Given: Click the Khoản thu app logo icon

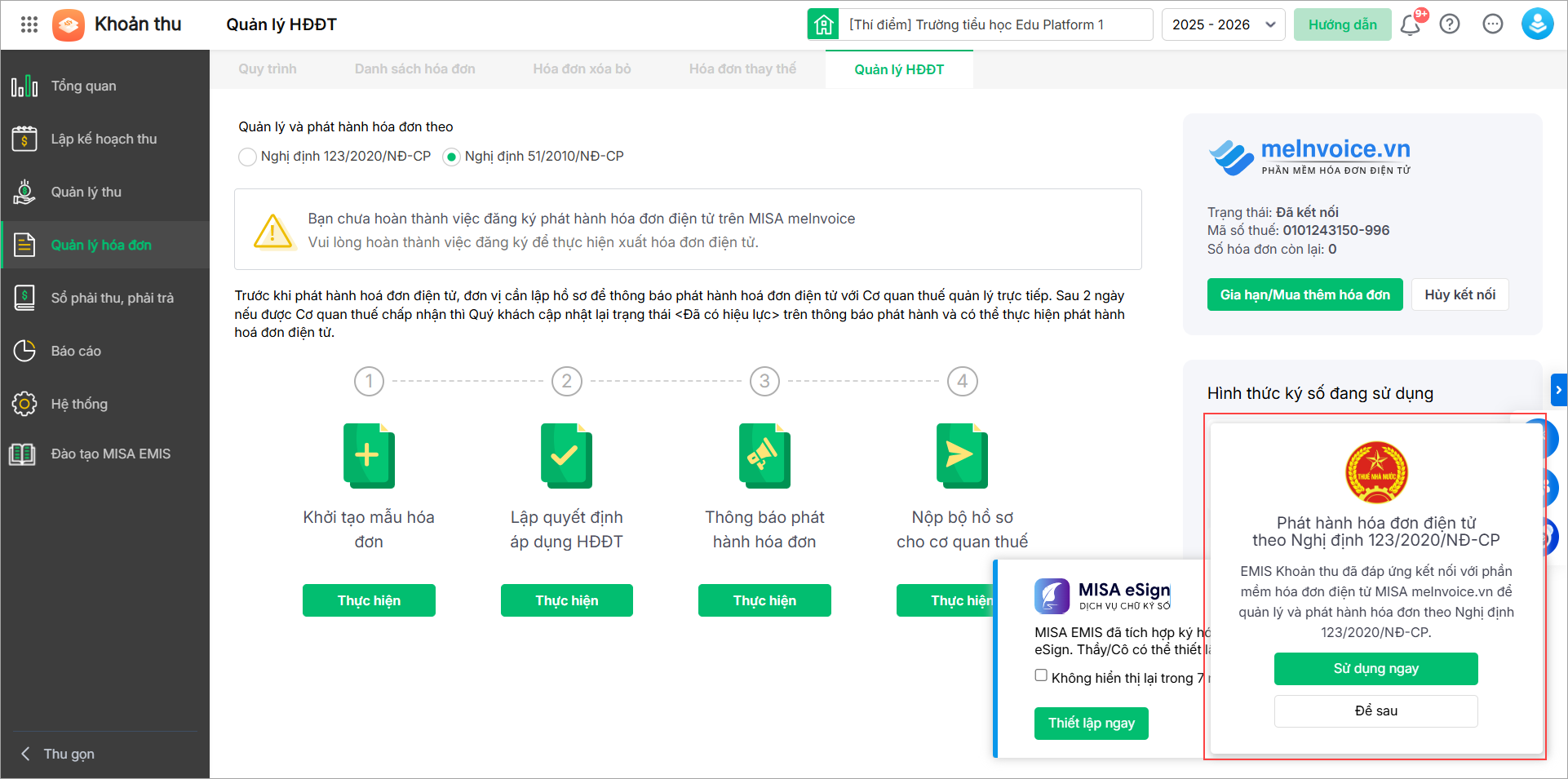Looking at the screenshot, I should pyautogui.click(x=69, y=25).
